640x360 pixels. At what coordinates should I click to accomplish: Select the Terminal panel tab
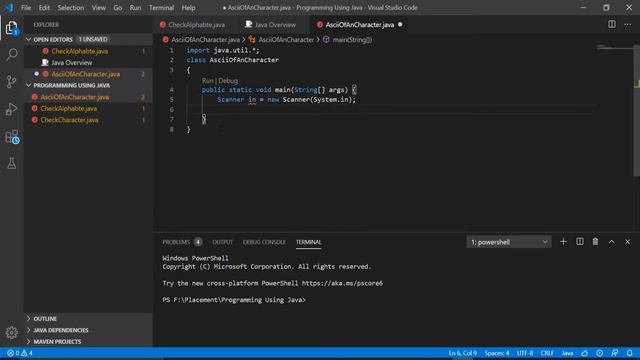[309, 242]
